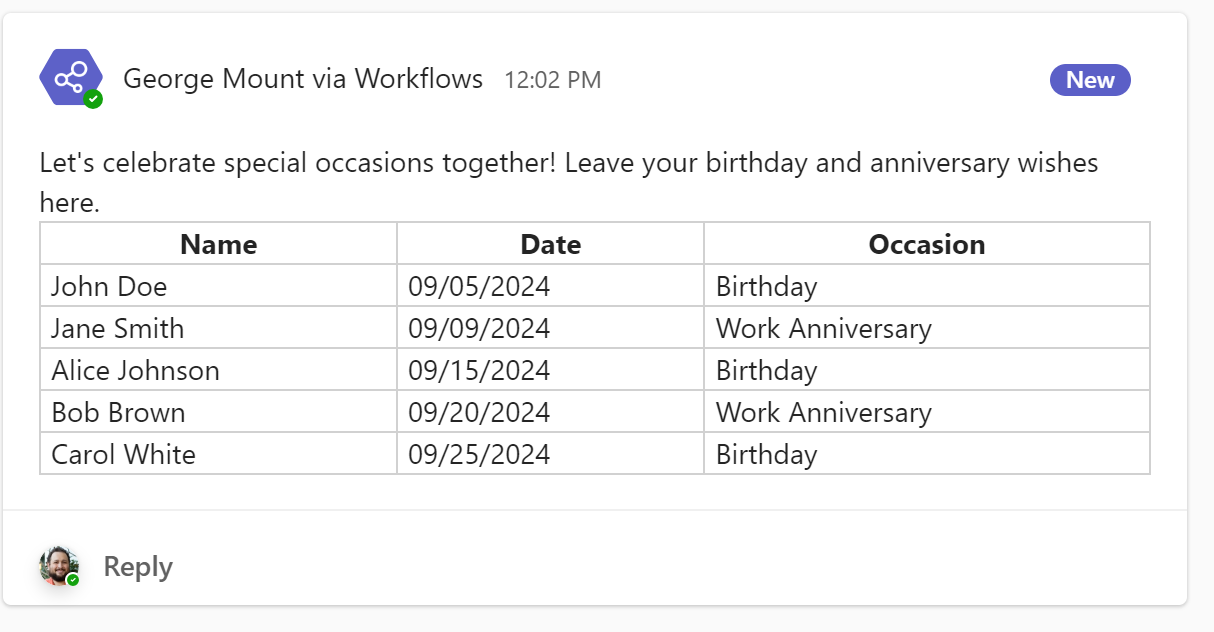The image size is (1214, 632).
Task: Select the 09/05/2024 date cell
Action: pyautogui.click(x=479, y=287)
